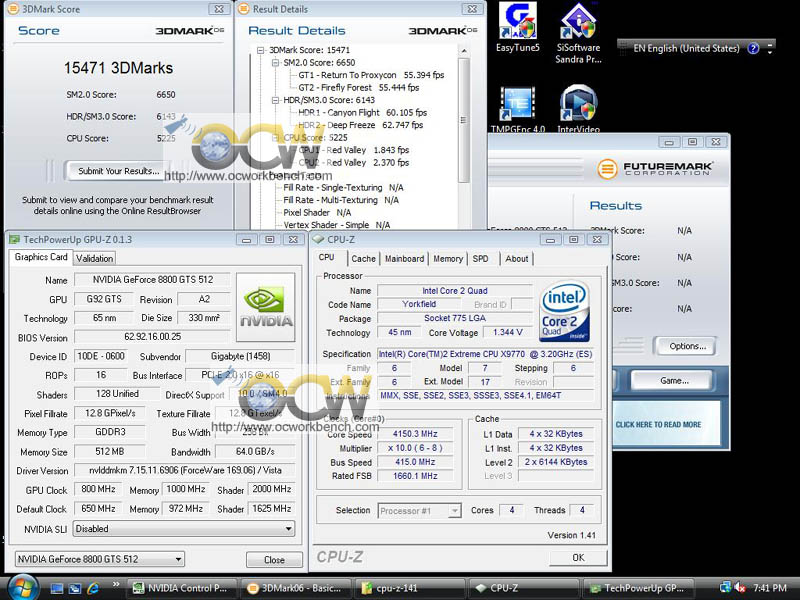This screenshot has width=800, height=600.
Task: Open the NVIDIA SLI dropdown
Action: [x=184, y=529]
